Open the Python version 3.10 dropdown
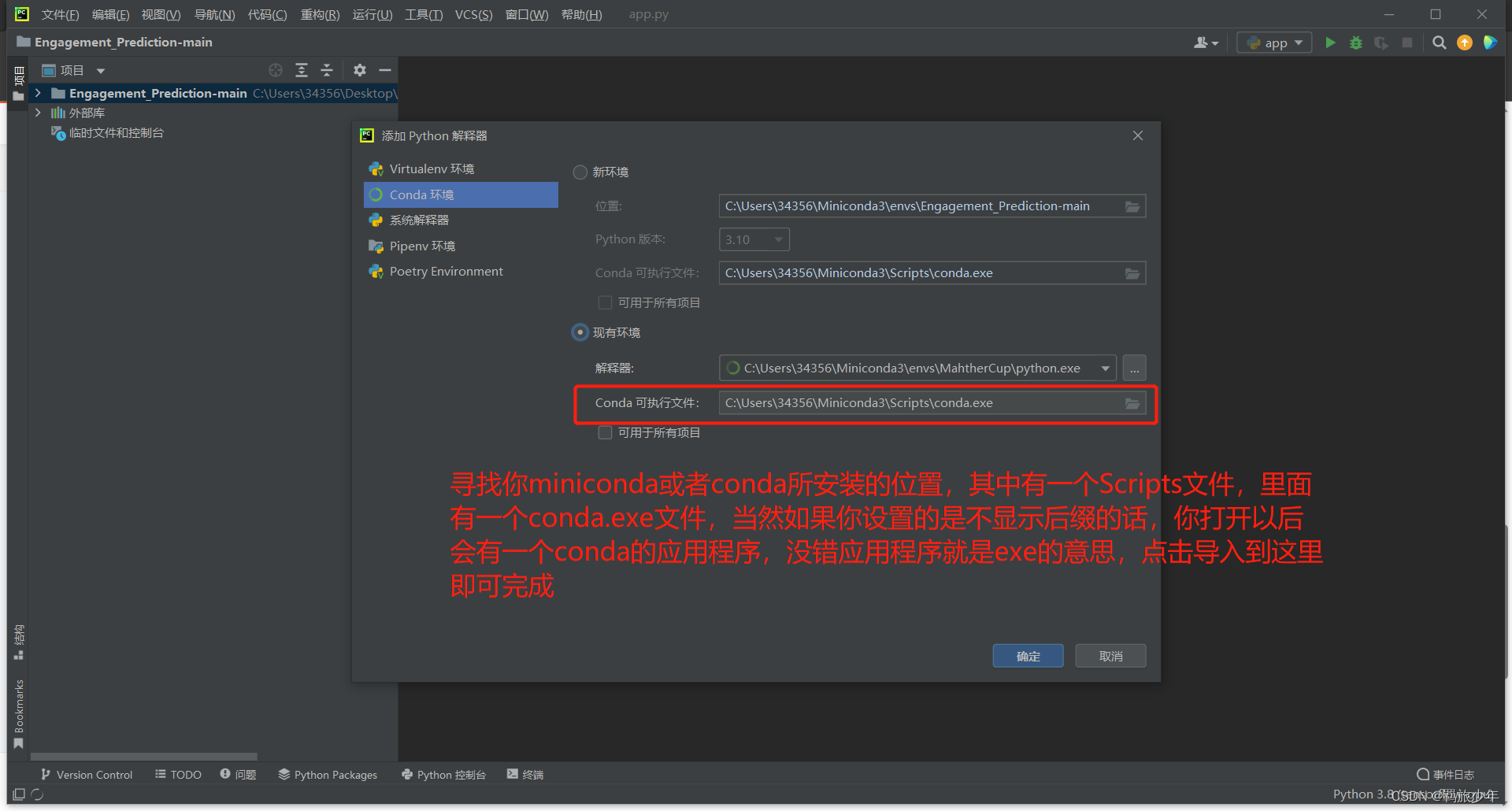 (754, 239)
